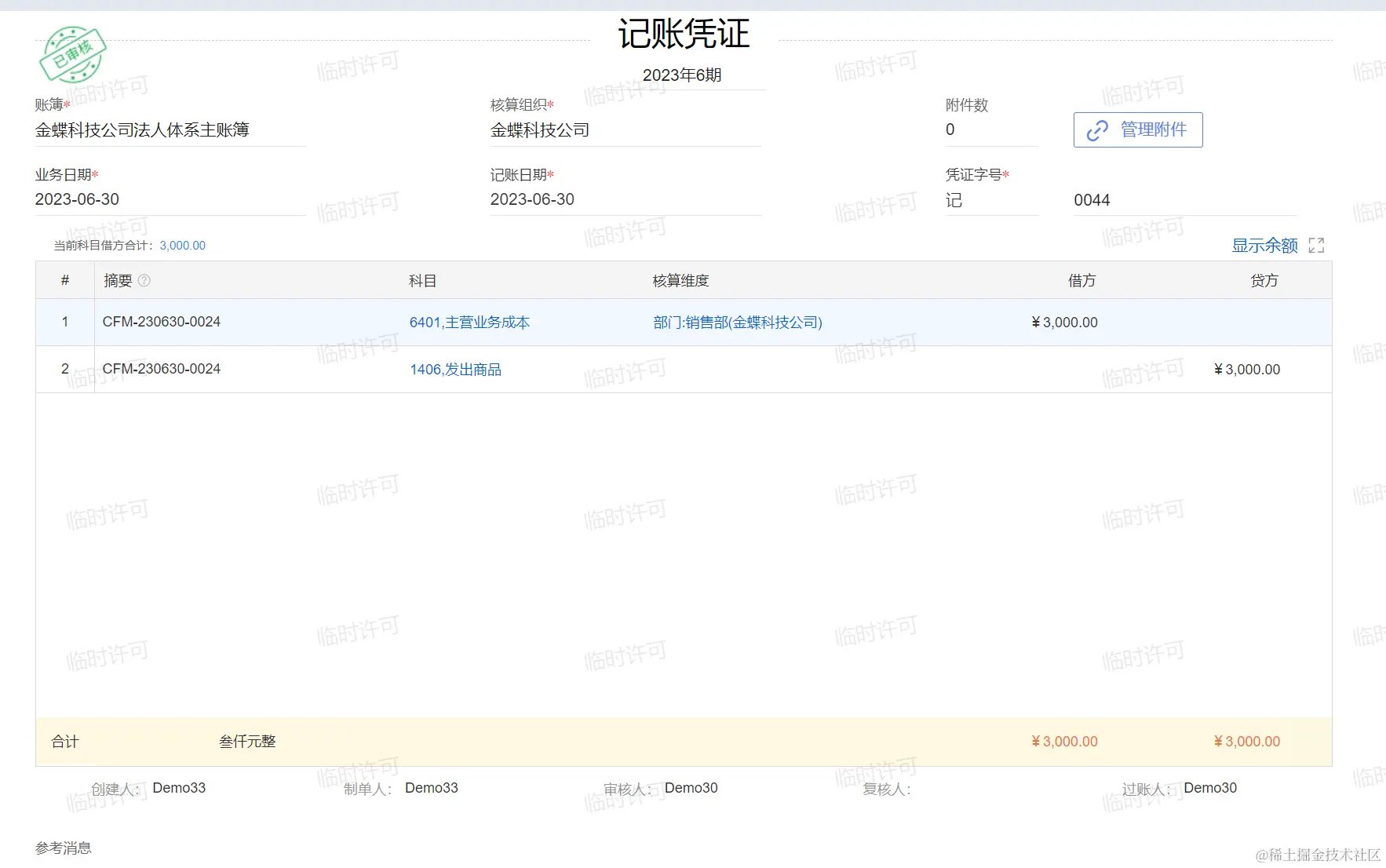Select row 1 summary CFM-230630-0024
1386x868 pixels.
pos(162,322)
